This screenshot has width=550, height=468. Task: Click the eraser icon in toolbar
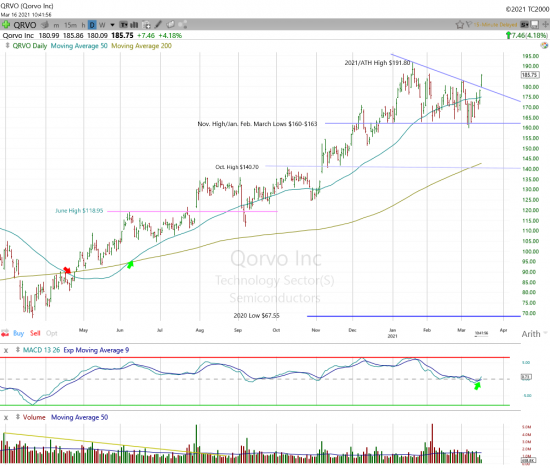coord(170,25)
